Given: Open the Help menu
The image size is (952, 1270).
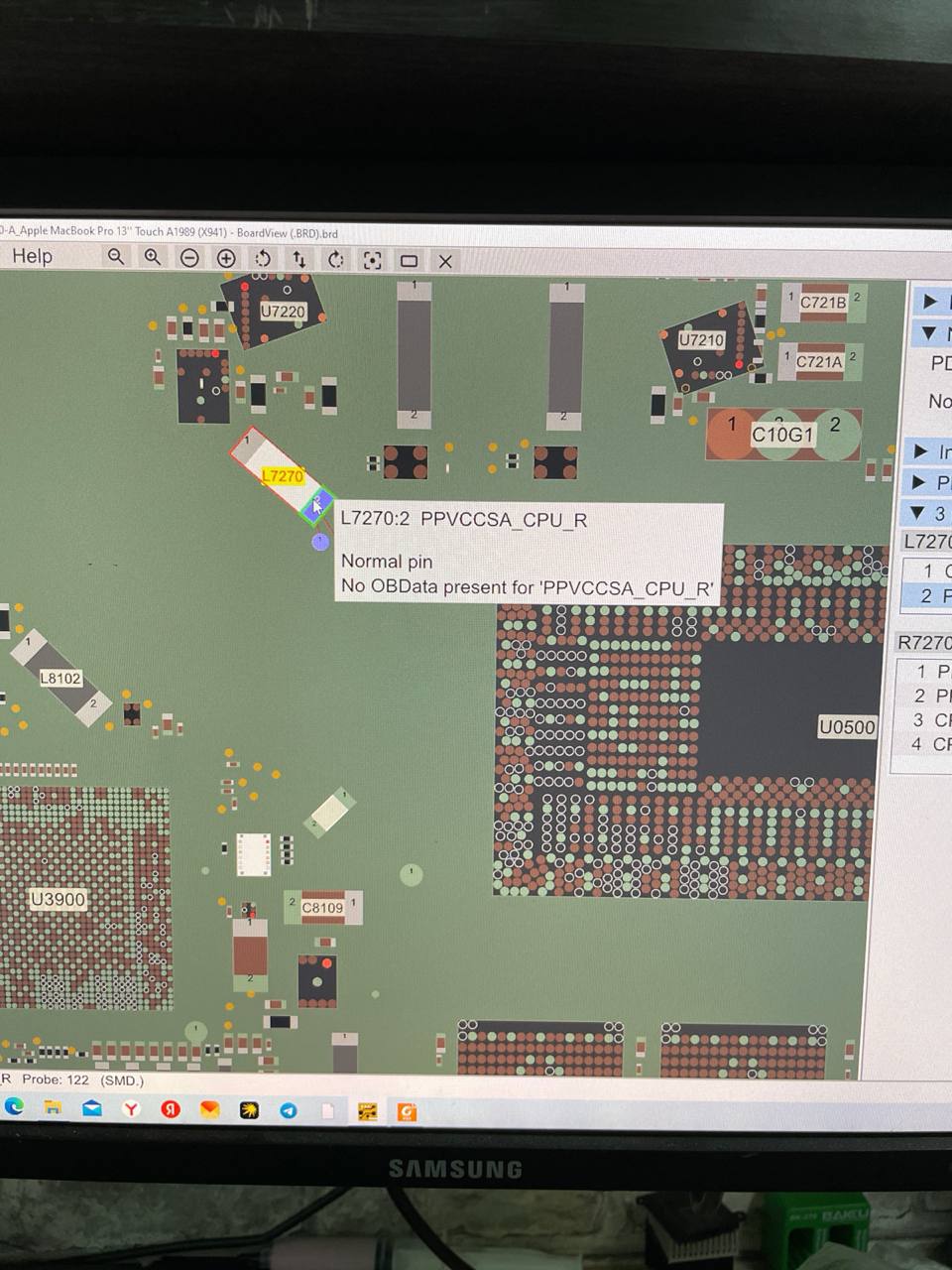Looking at the screenshot, I should [x=32, y=256].
